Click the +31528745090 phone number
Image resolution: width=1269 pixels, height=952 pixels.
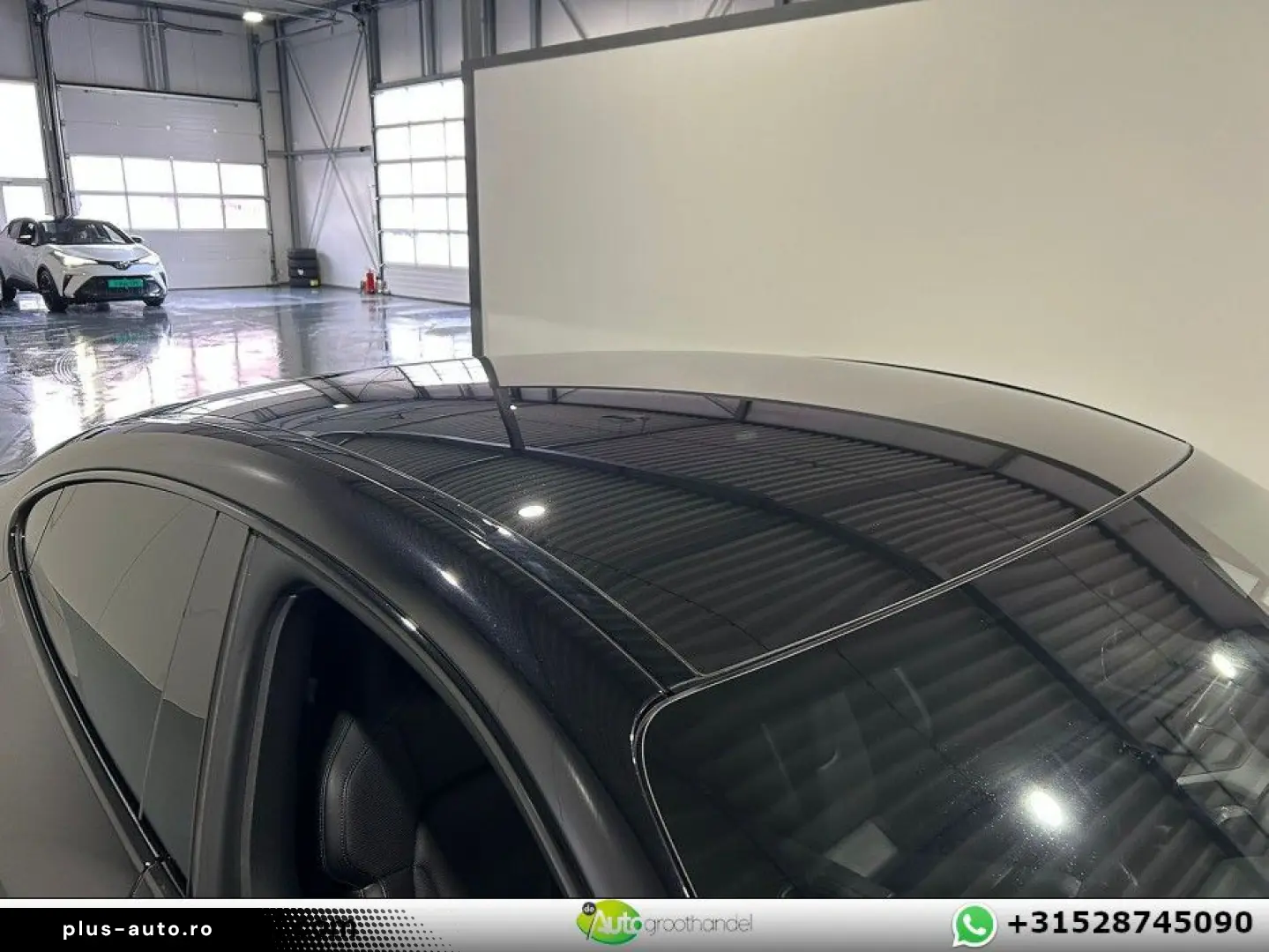click(1130, 925)
